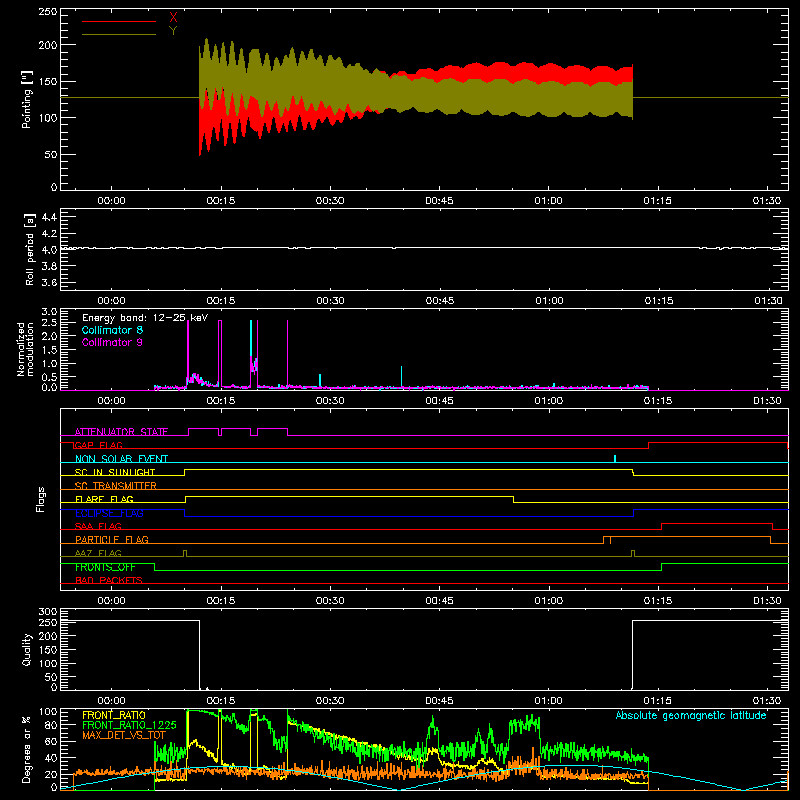The image size is (800, 800).
Task: Click the yellow FRONT_RATIO legend entry
Action: pos(114,715)
